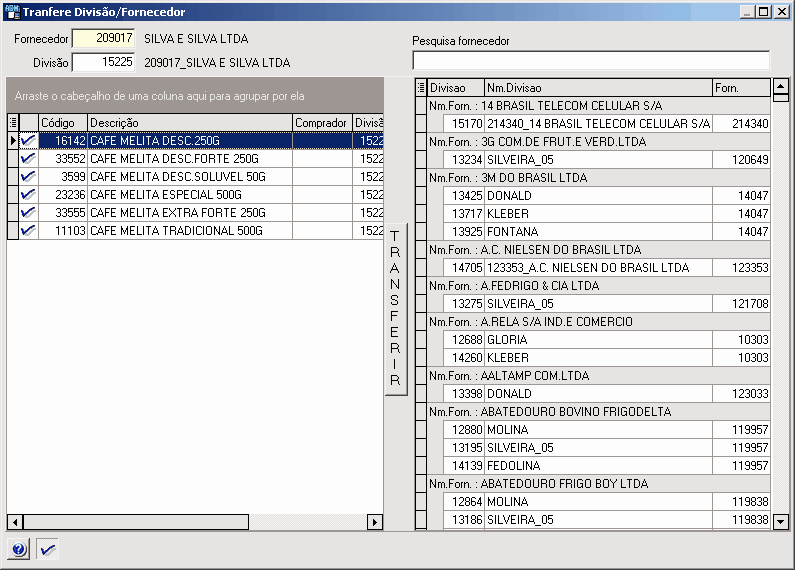Select division 13925 FONTANA row

(607, 232)
